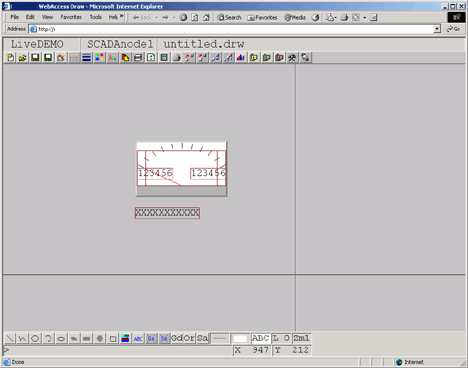Select the Line drawing tool
The width and height of the screenshot is (468, 368).
point(10,339)
